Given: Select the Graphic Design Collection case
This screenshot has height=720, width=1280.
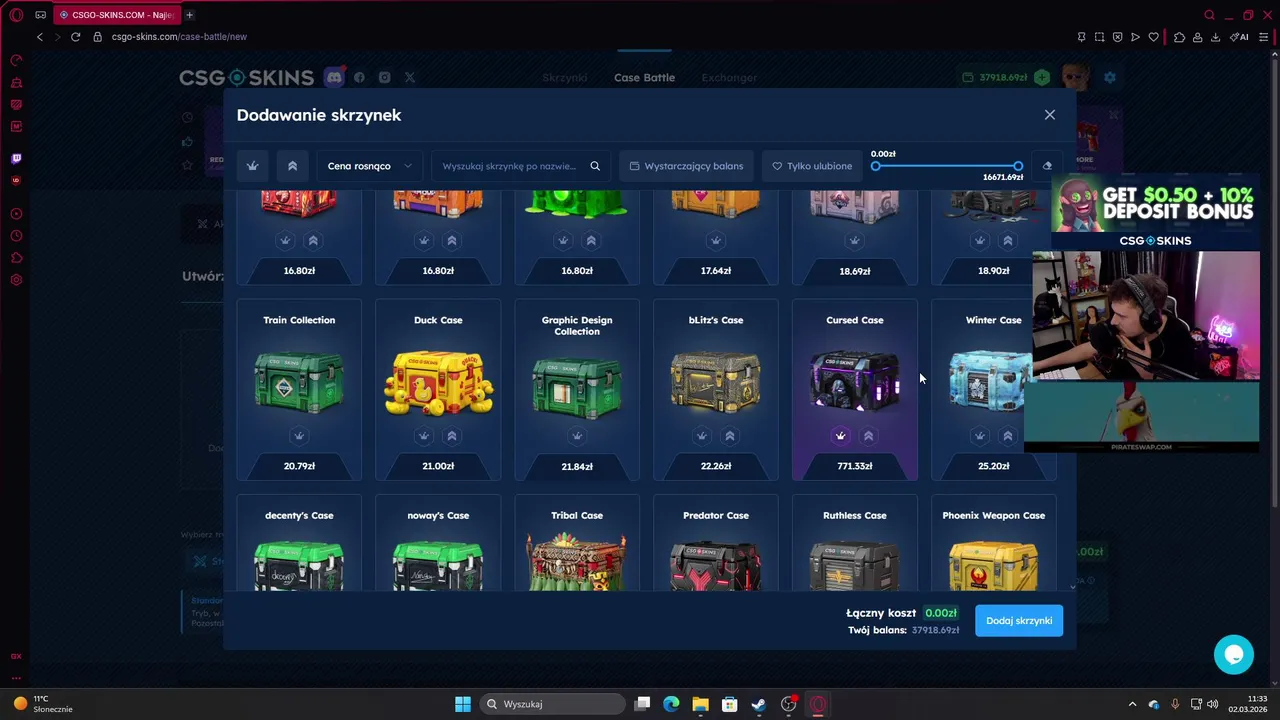Looking at the screenshot, I should (x=577, y=390).
